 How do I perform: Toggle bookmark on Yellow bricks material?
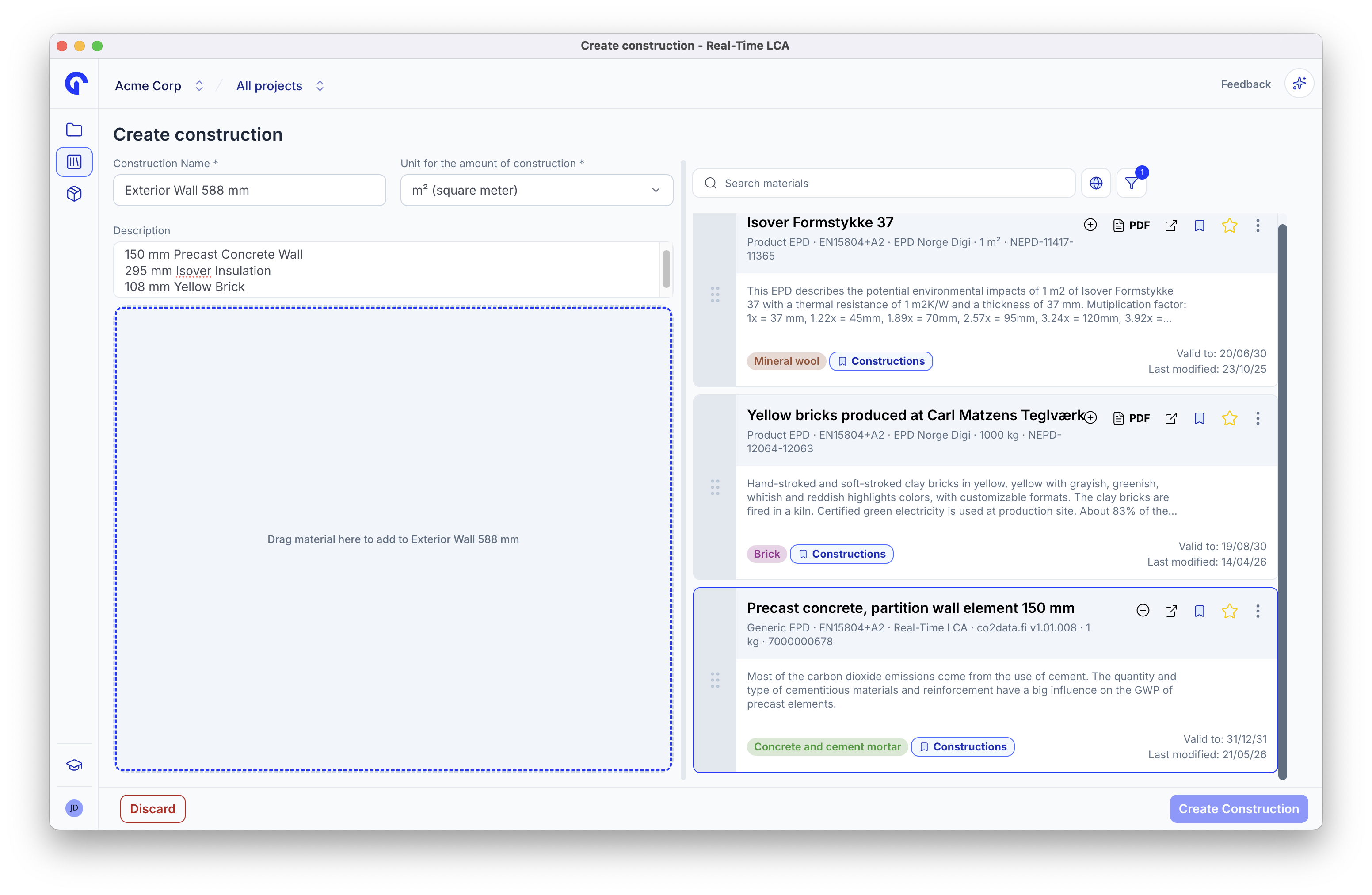tap(1199, 417)
